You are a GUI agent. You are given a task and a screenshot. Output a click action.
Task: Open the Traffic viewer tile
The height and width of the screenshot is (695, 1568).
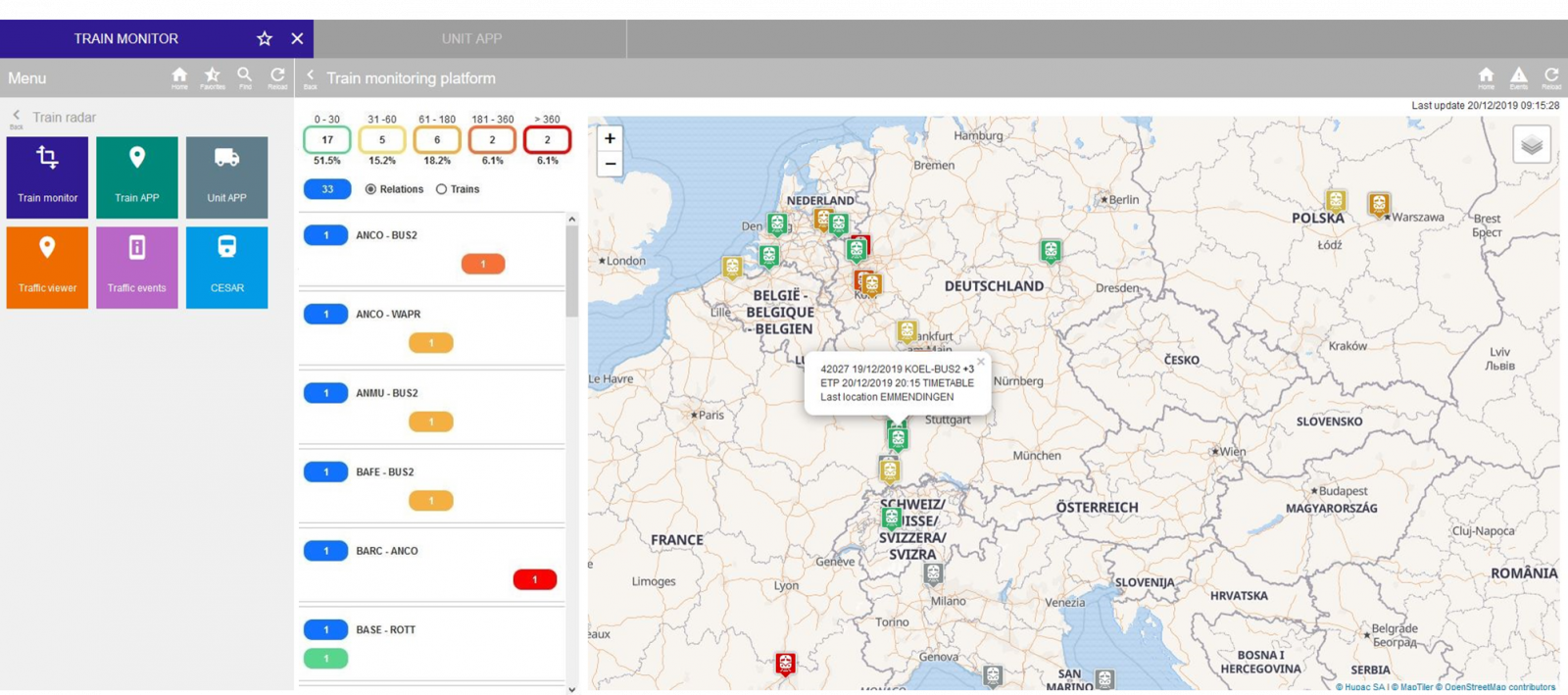point(47,268)
